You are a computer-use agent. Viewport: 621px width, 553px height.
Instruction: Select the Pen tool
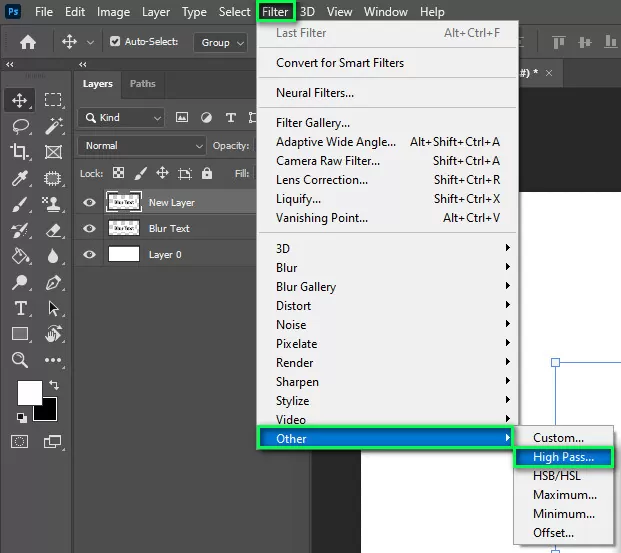(x=53, y=282)
